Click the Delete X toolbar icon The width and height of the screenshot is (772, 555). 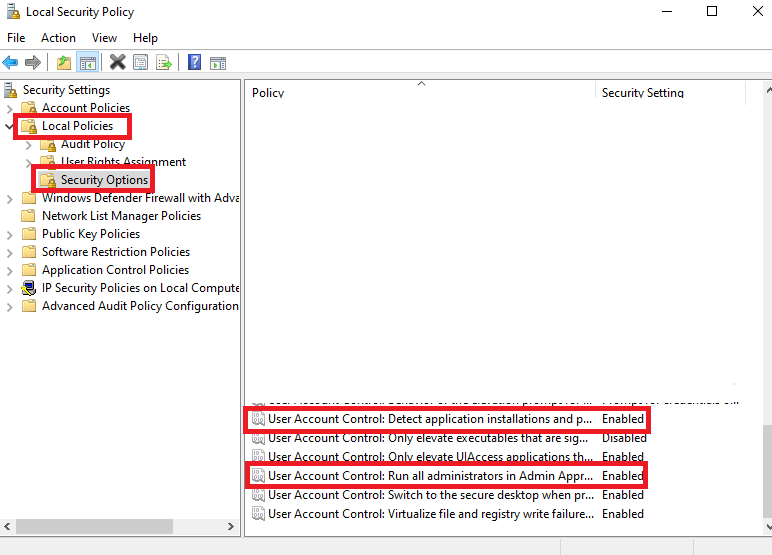pos(118,63)
